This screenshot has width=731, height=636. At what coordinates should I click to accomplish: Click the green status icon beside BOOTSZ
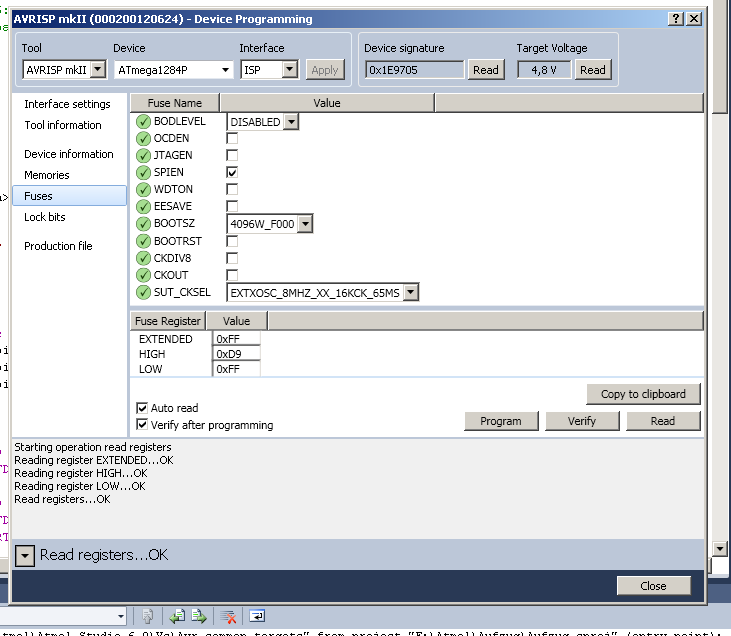tap(143, 224)
